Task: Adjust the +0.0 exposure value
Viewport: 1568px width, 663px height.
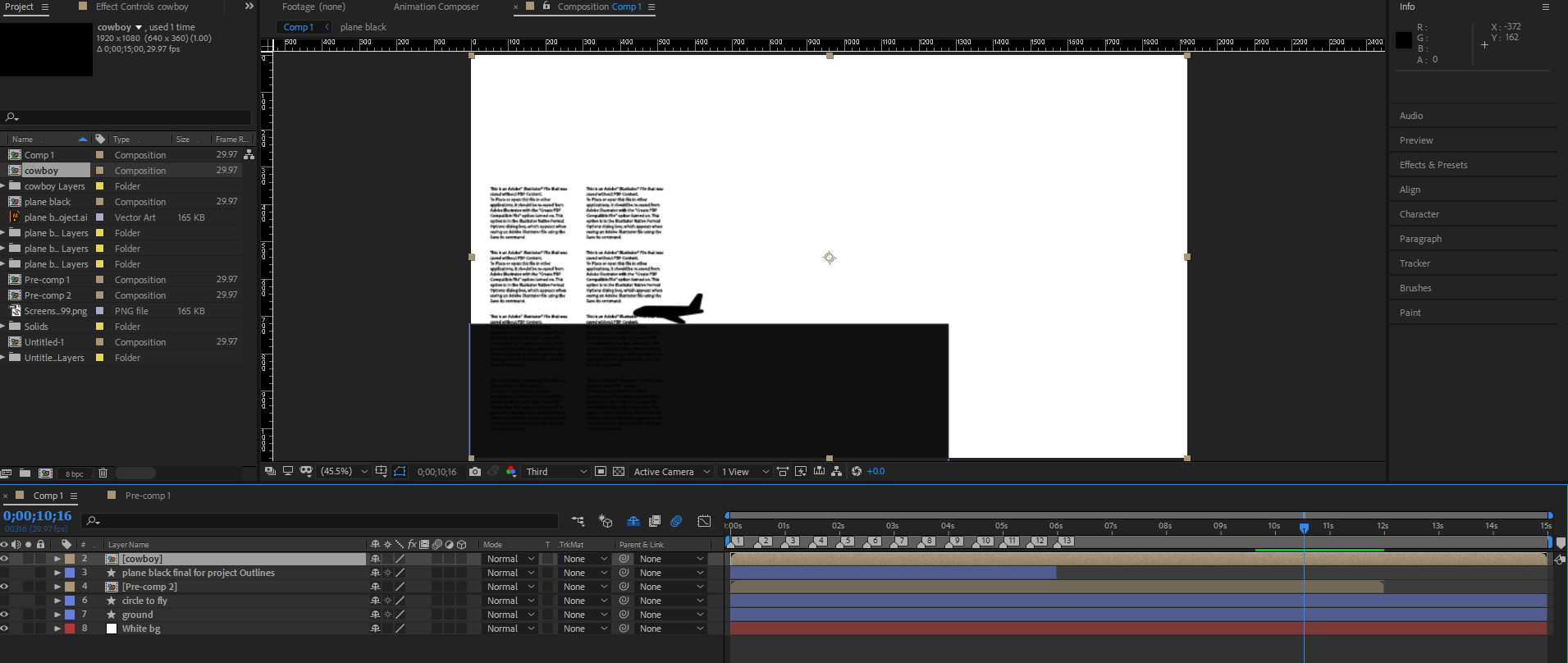Action: [875, 471]
